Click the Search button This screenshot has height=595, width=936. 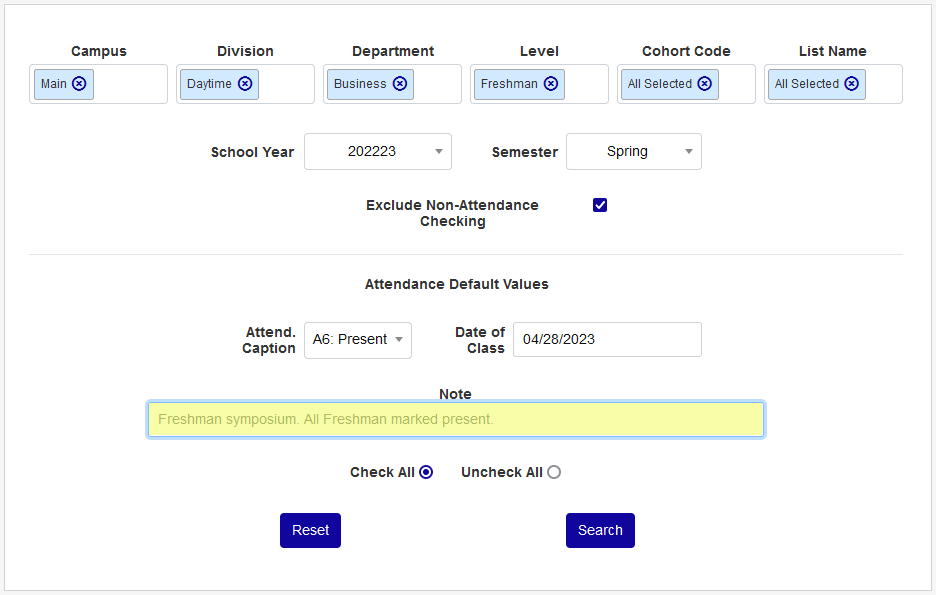pos(600,531)
